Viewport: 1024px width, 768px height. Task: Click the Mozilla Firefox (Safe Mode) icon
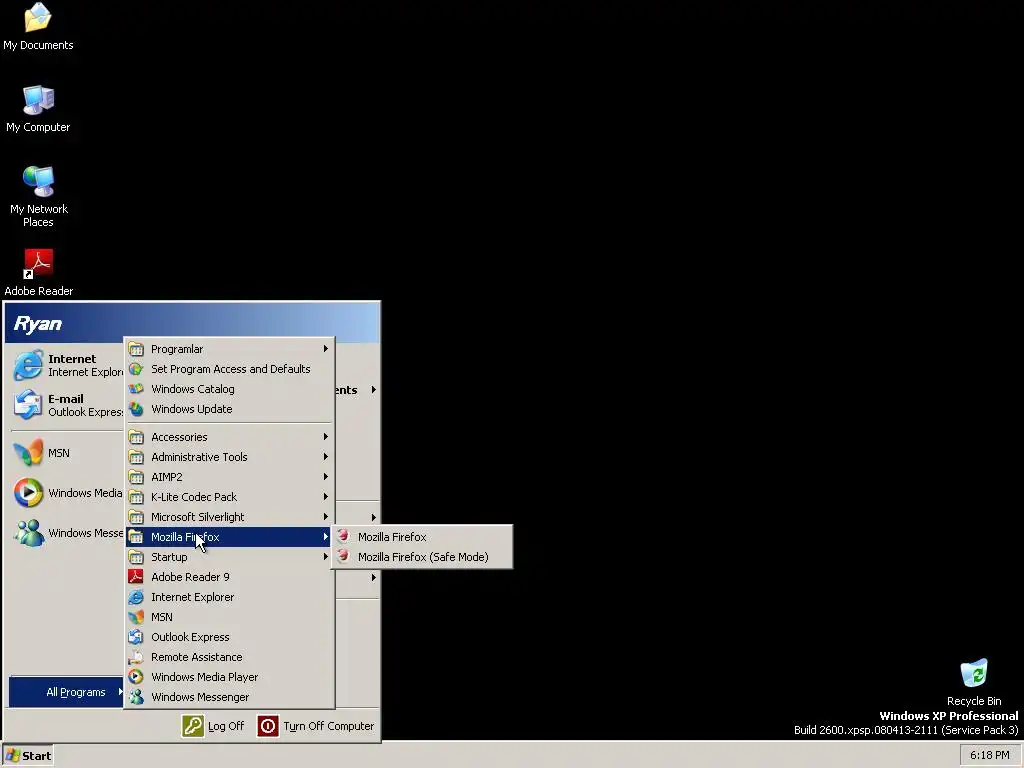(x=343, y=556)
